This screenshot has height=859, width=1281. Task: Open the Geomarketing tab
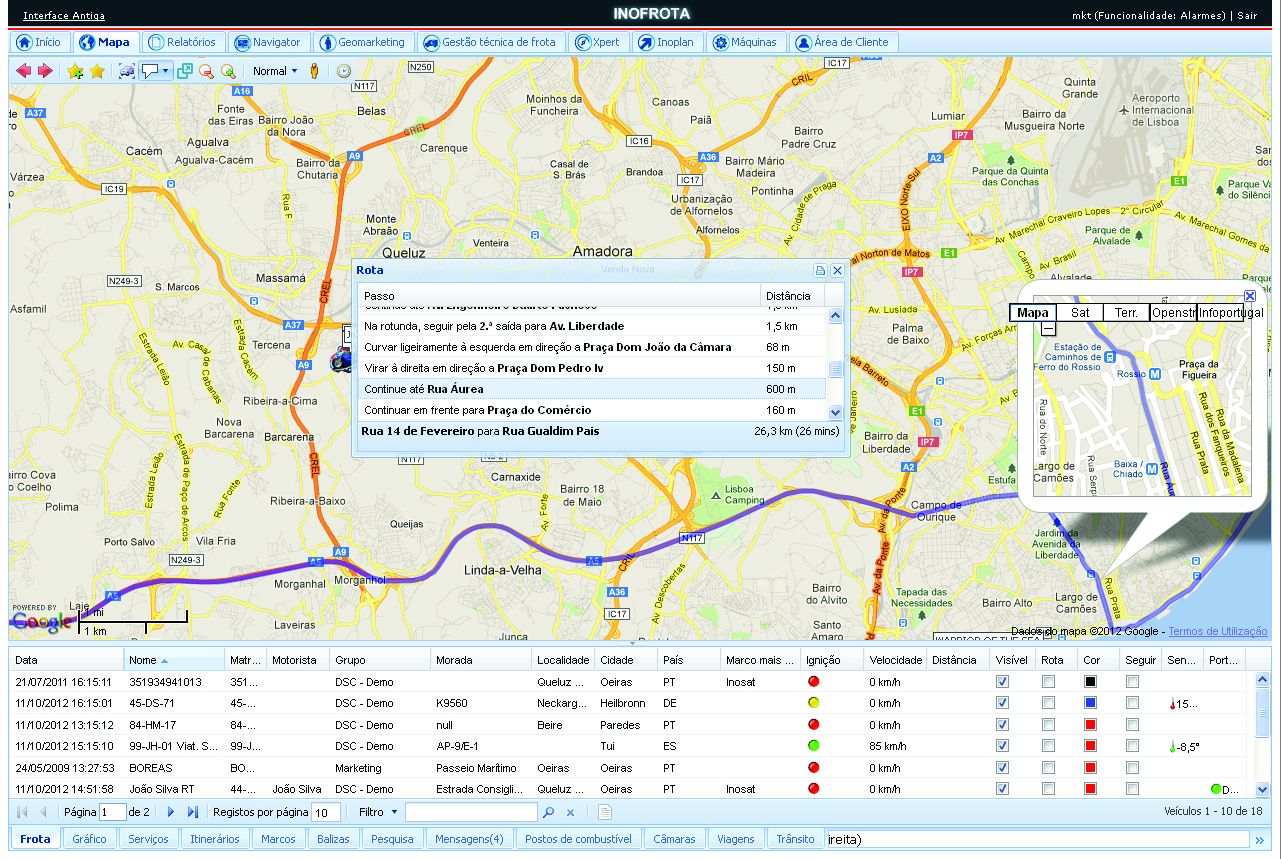click(x=363, y=42)
